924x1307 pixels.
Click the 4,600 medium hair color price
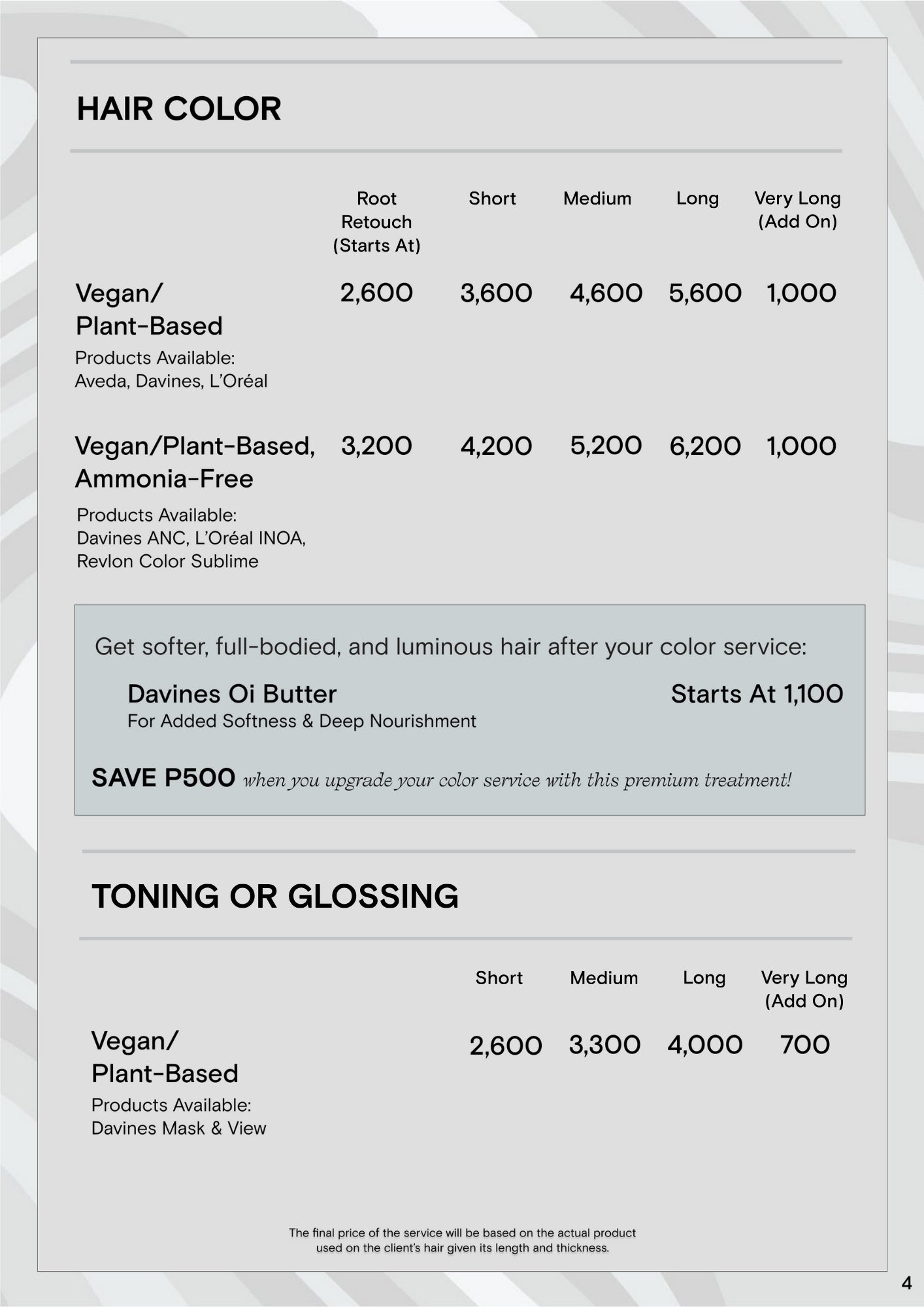(x=606, y=293)
